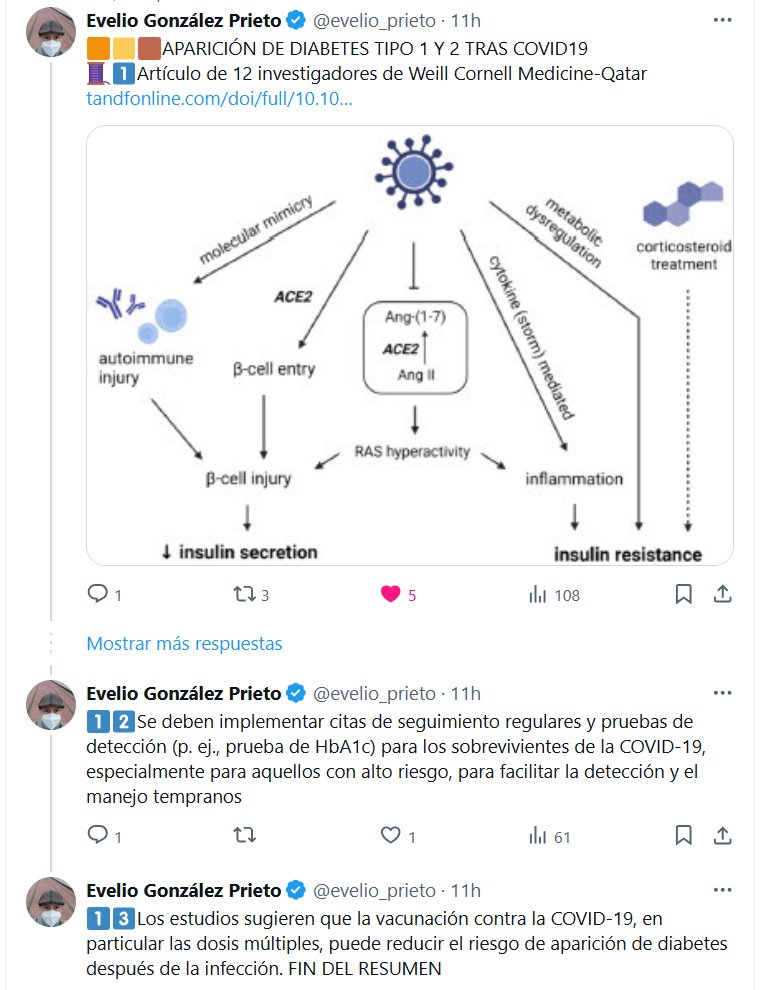
Task: Bookmark the diabetes diagram tweet
Action: tap(683, 595)
